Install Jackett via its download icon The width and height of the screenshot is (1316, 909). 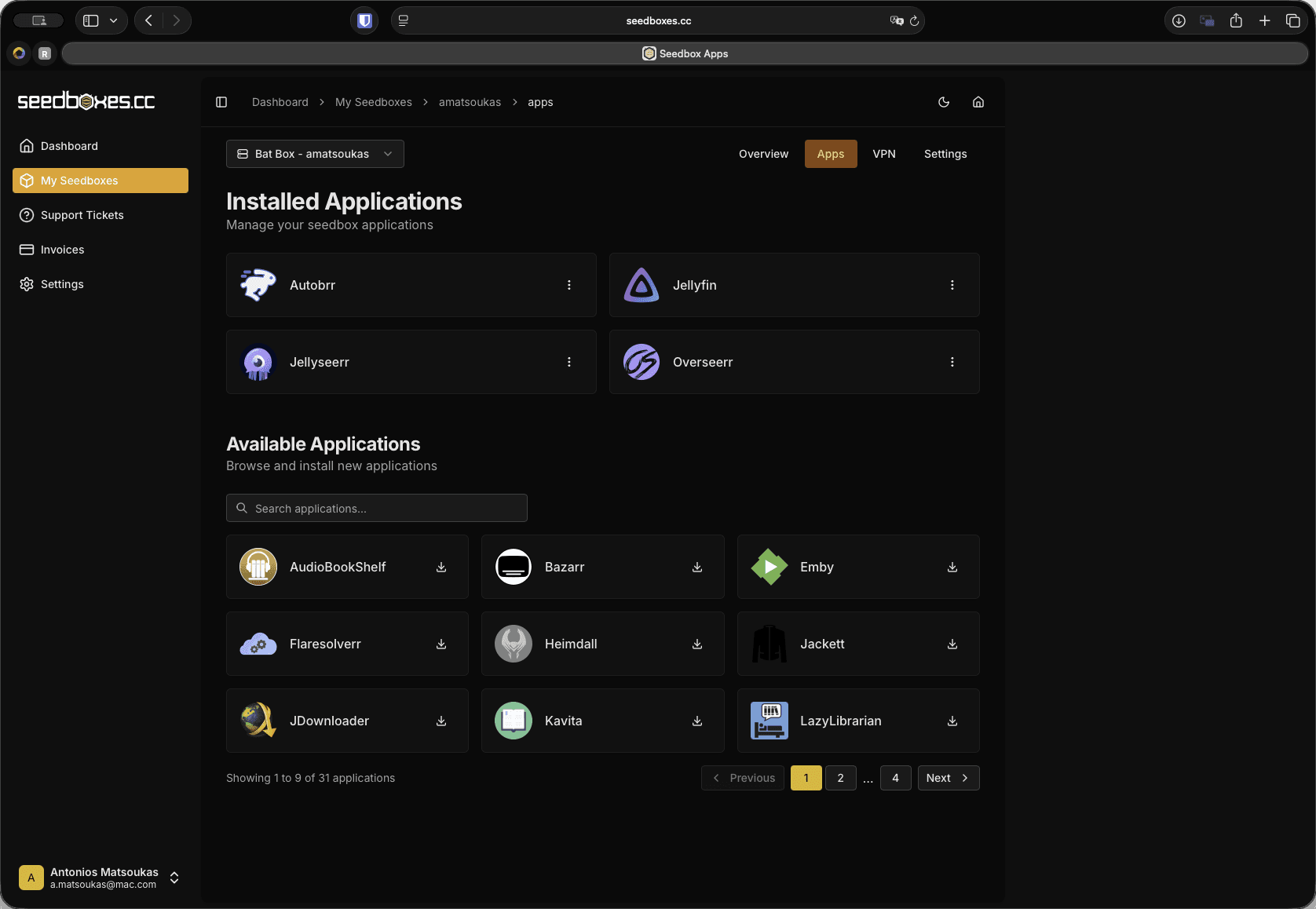(952, 644)
